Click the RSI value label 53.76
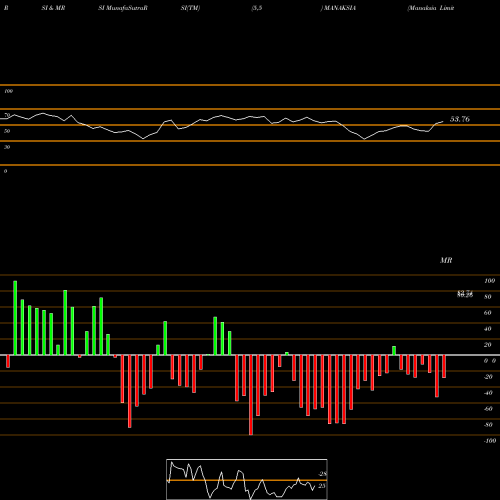Viewport: 500px width, 500px height. (460, 119)
